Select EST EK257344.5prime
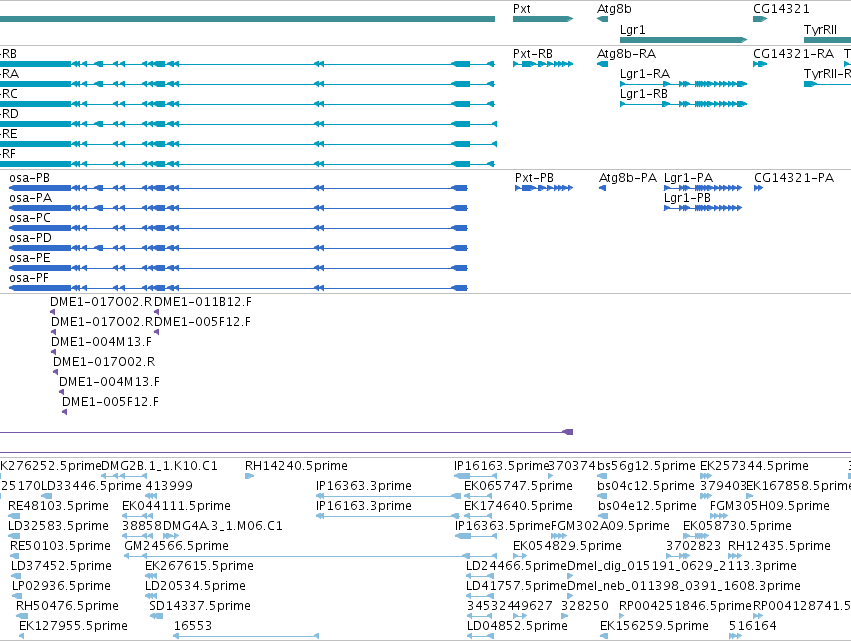 [754, 466]
